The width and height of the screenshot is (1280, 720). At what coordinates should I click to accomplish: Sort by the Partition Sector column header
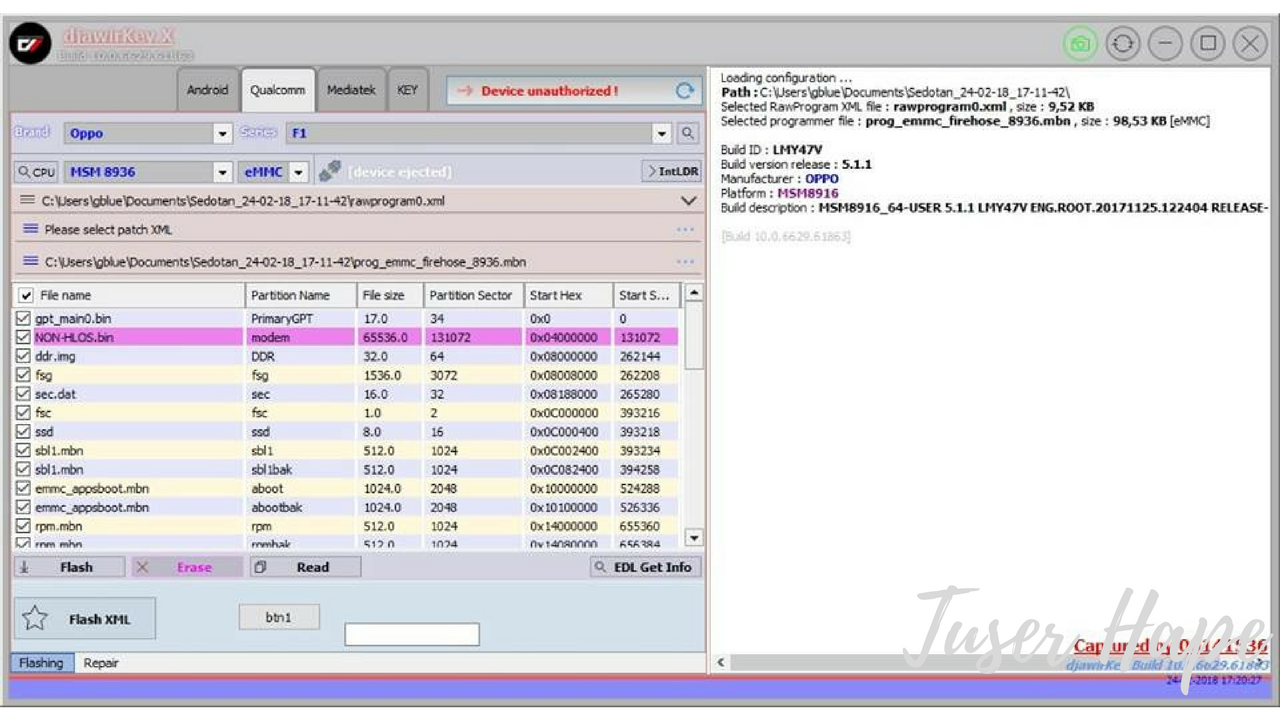(x=474, y=295)
